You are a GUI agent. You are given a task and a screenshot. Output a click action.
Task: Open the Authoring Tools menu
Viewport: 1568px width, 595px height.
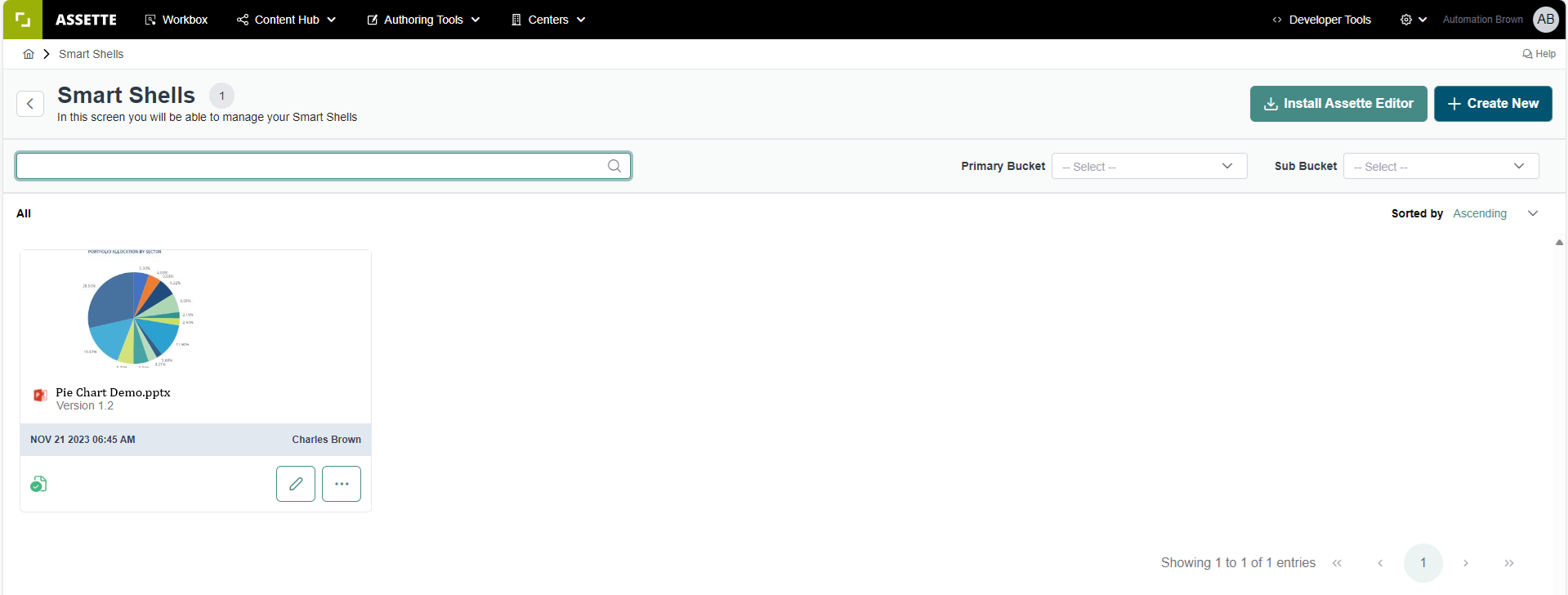pos(423,20)
